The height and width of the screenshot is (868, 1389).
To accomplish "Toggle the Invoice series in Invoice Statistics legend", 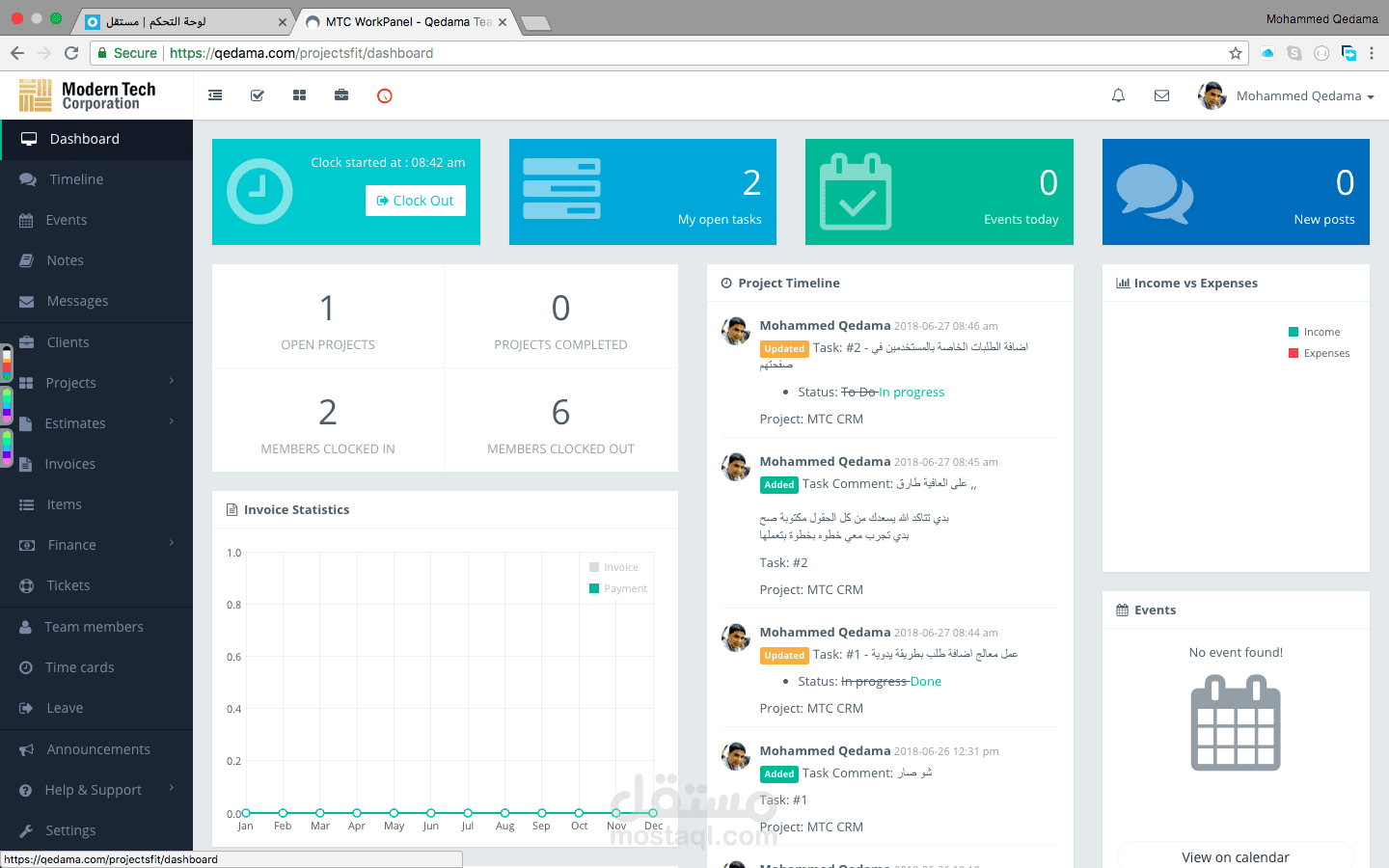I will [x=614, y=567].
